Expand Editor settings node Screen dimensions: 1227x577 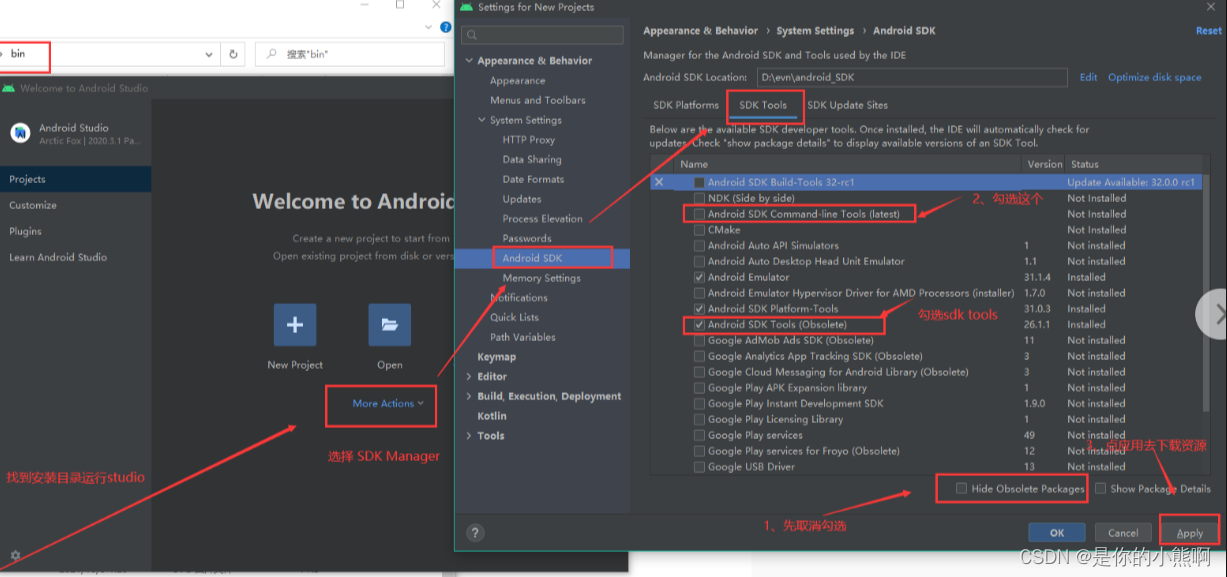pos(469,377)
